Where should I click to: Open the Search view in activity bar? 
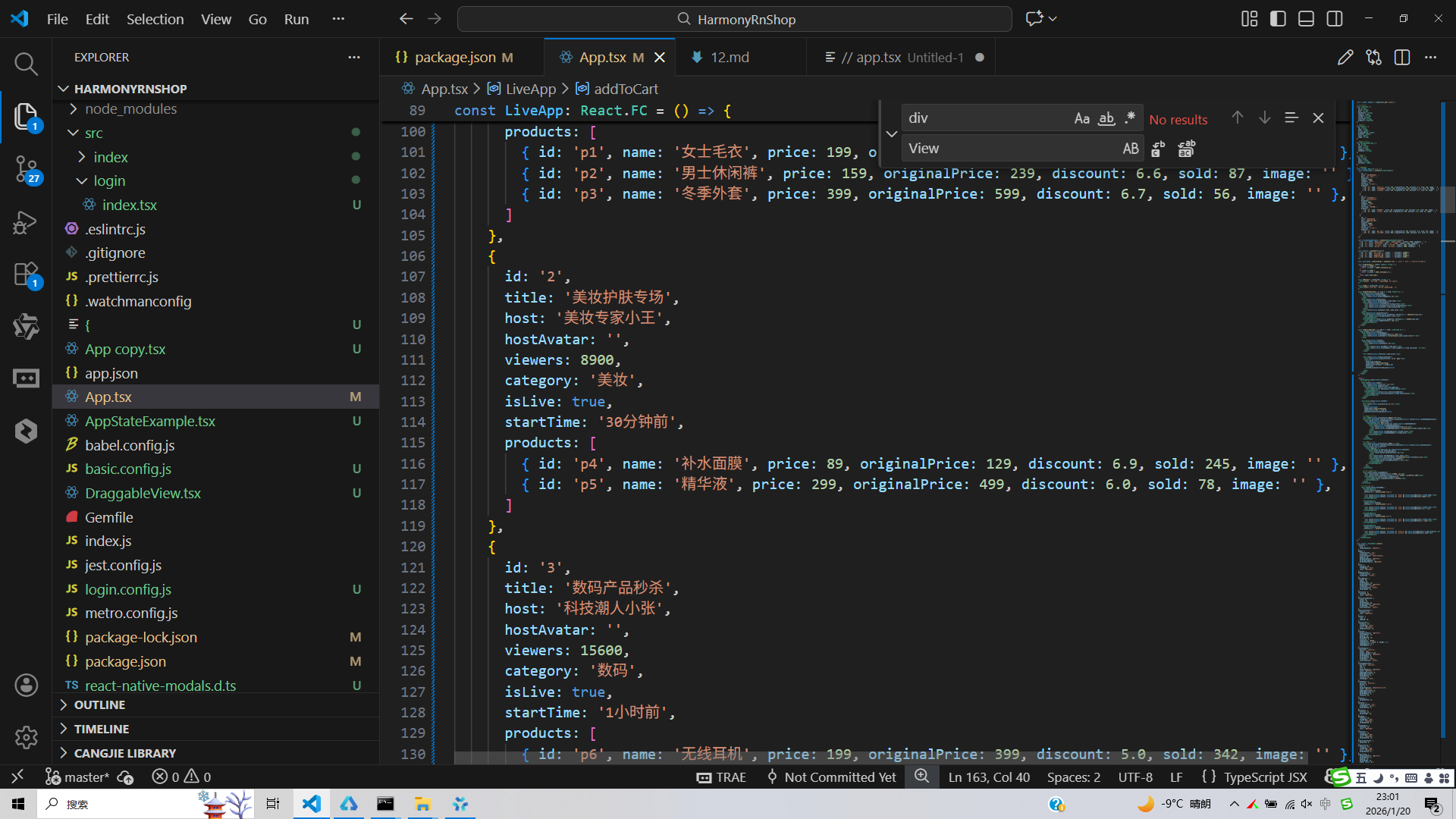click(26, 64)
